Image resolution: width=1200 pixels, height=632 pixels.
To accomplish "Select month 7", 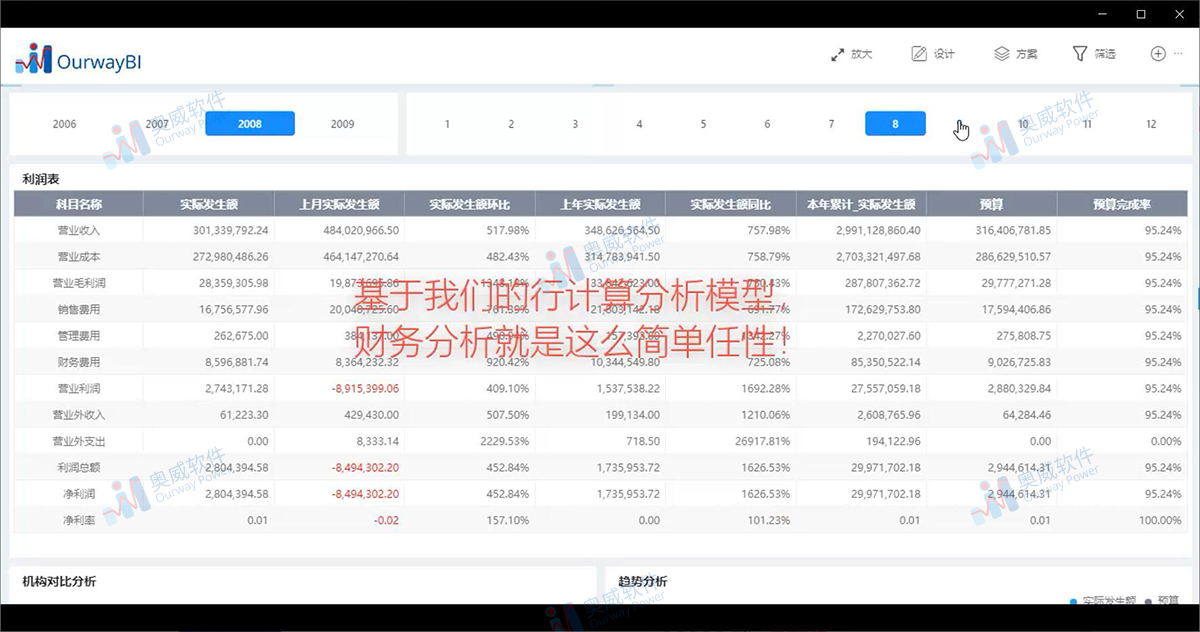I will point(831,124).
